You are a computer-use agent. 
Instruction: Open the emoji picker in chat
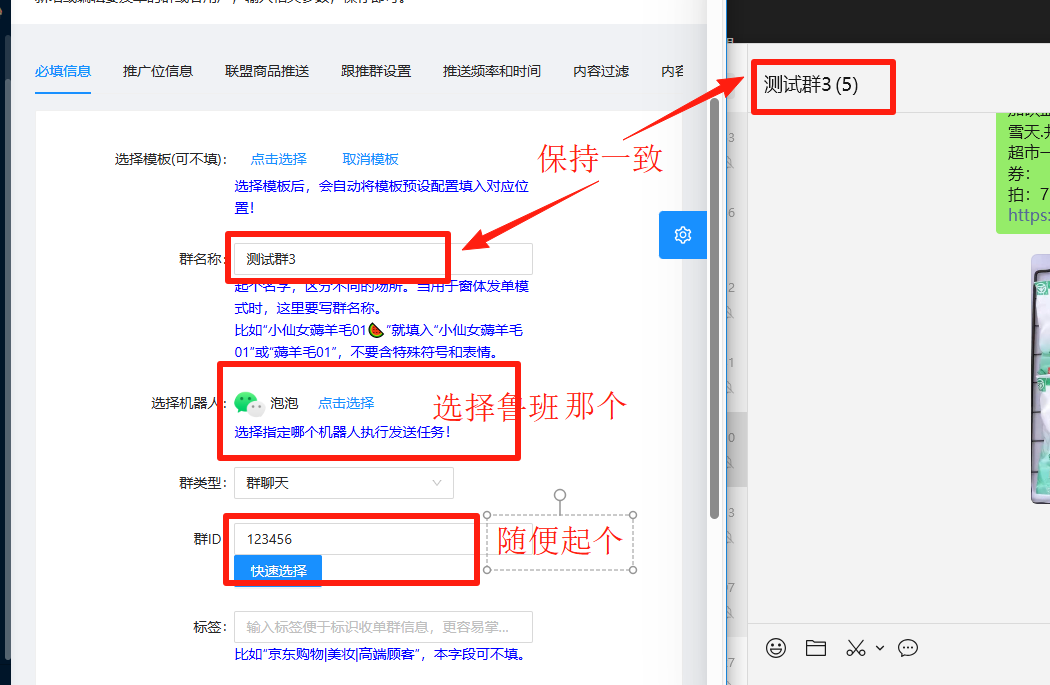[776, 648]
